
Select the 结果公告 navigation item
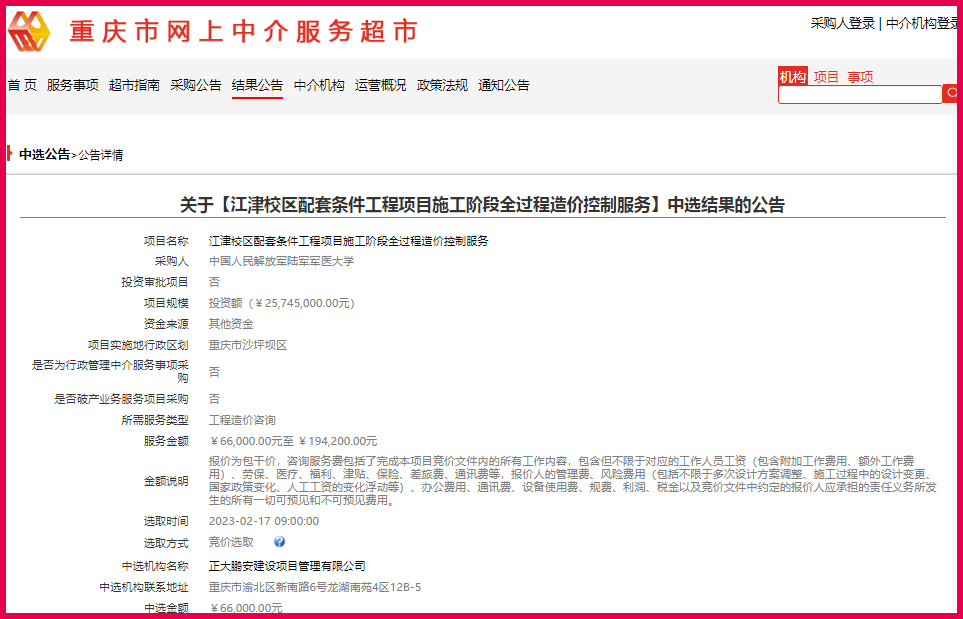click(257, 85)
